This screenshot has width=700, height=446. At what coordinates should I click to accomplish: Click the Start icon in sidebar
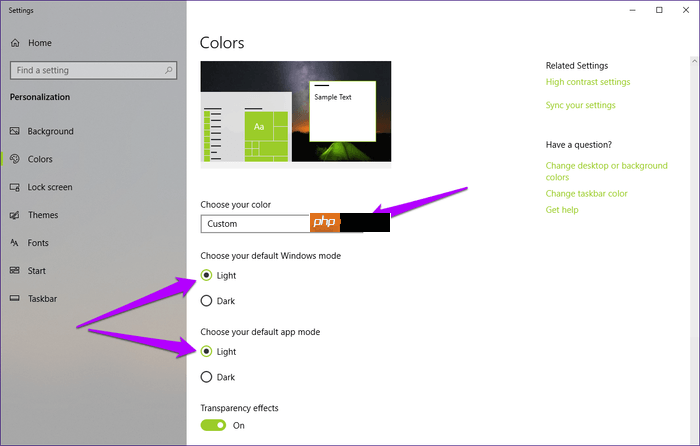pyautogui.click(x=16, y=271)
